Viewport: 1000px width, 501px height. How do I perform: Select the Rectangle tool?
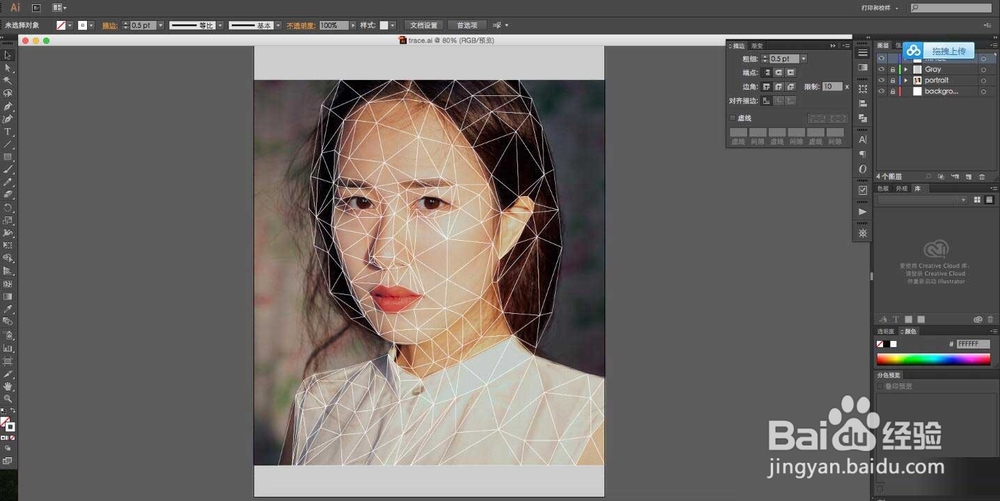click(8, 157)
